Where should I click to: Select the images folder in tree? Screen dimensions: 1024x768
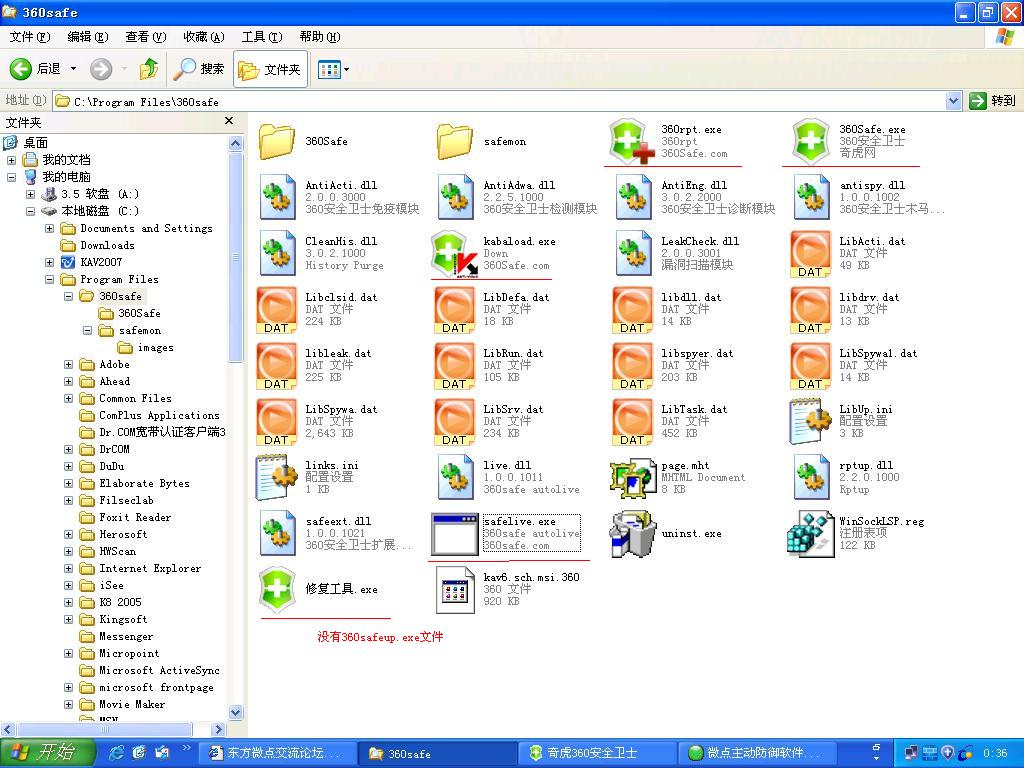[x=155, y=347]
